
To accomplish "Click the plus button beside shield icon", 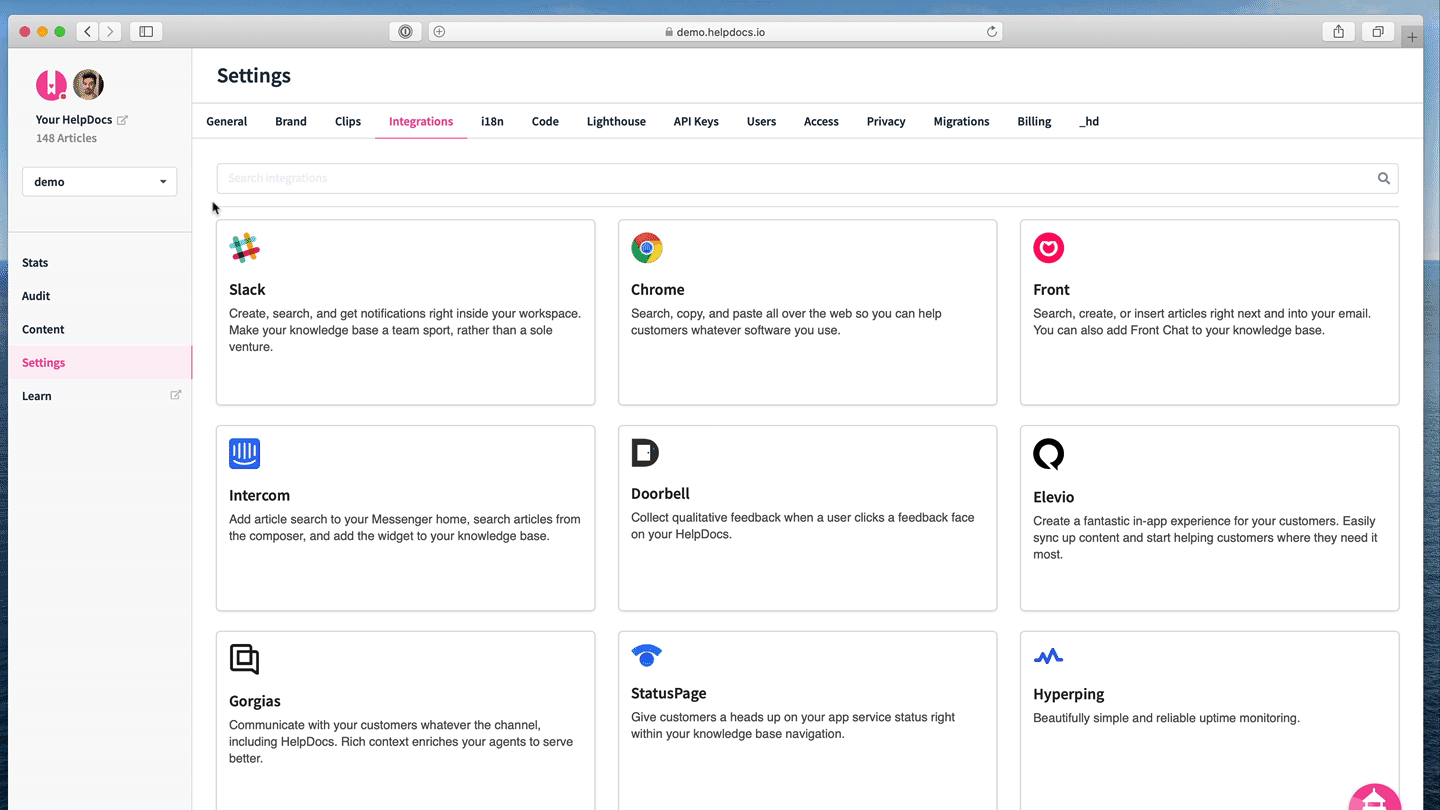I will 439,32.
